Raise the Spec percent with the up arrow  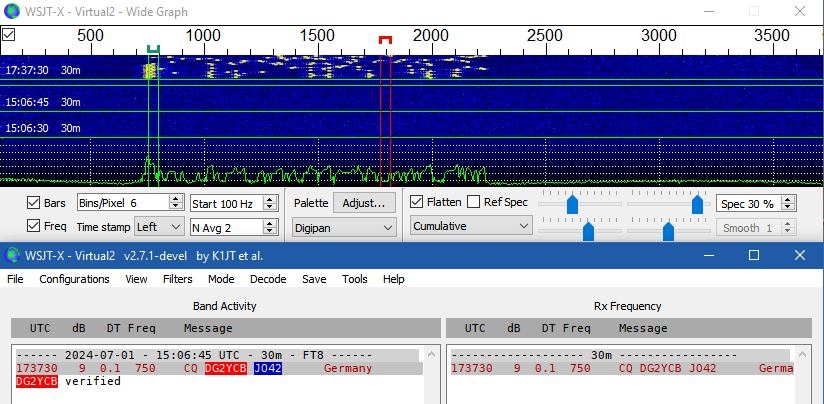pyautogui.click(x=787, y=200)
